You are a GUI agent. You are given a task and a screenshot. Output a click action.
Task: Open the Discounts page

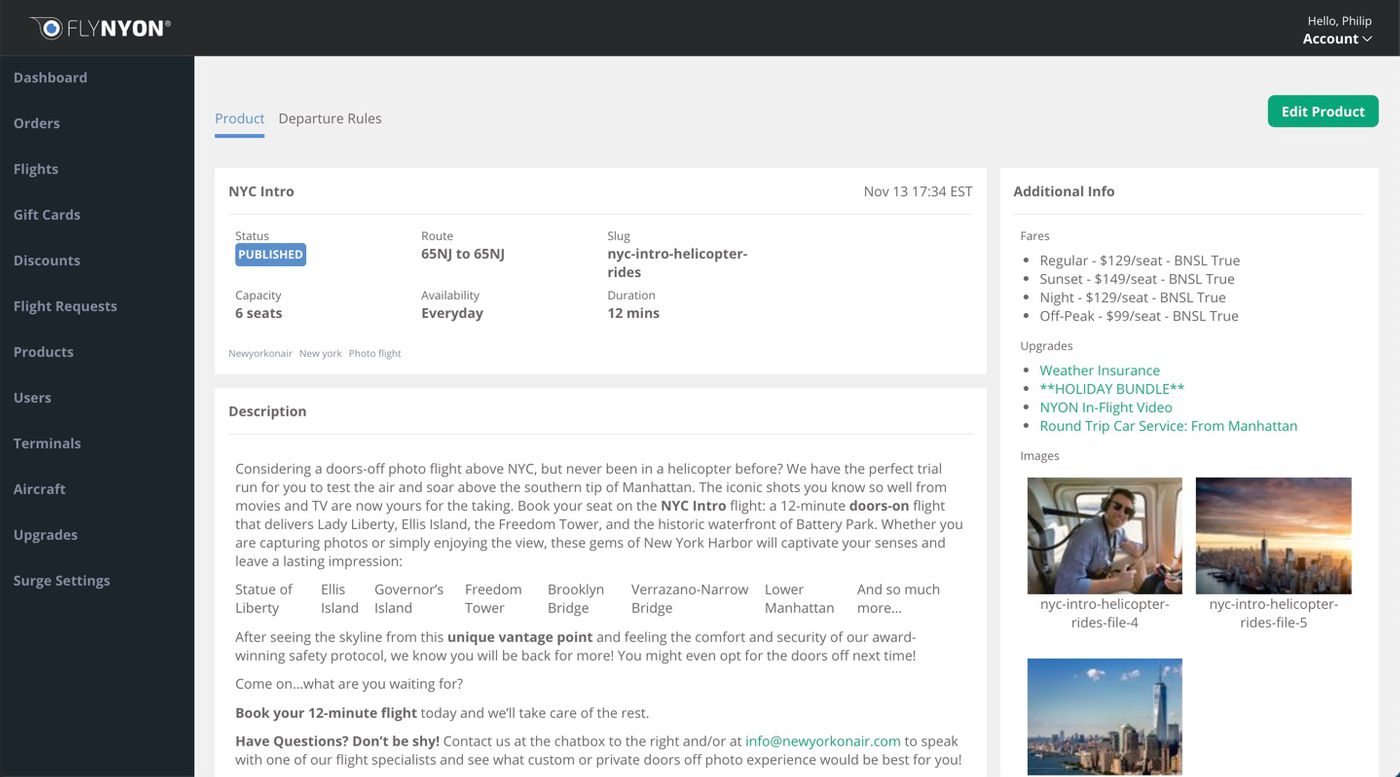(x=46, y=260)
